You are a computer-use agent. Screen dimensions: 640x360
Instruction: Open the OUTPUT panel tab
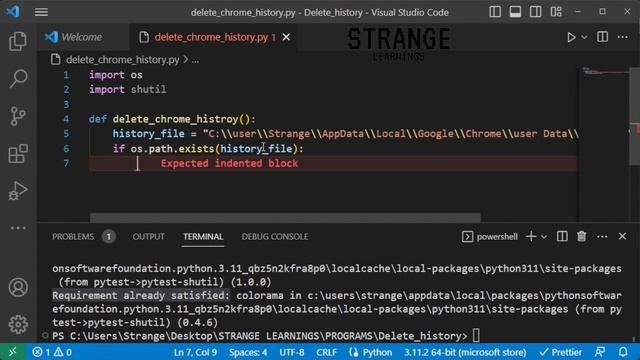[148, 237]
